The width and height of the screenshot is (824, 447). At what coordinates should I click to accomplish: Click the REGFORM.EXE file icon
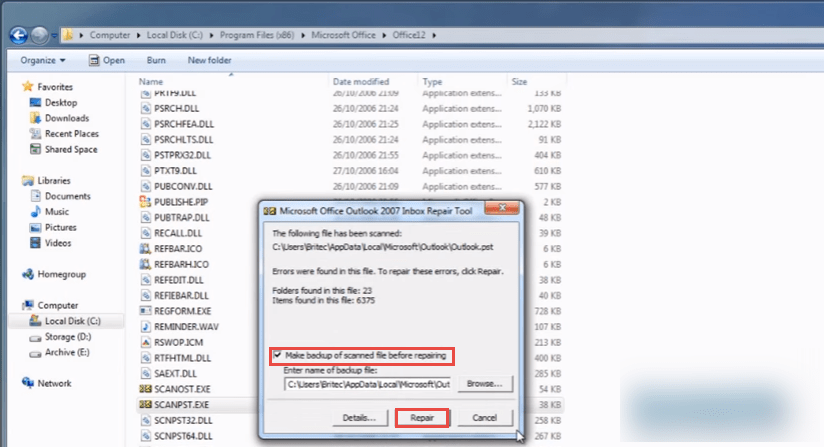pyautogui.click(x=145, y=311)
